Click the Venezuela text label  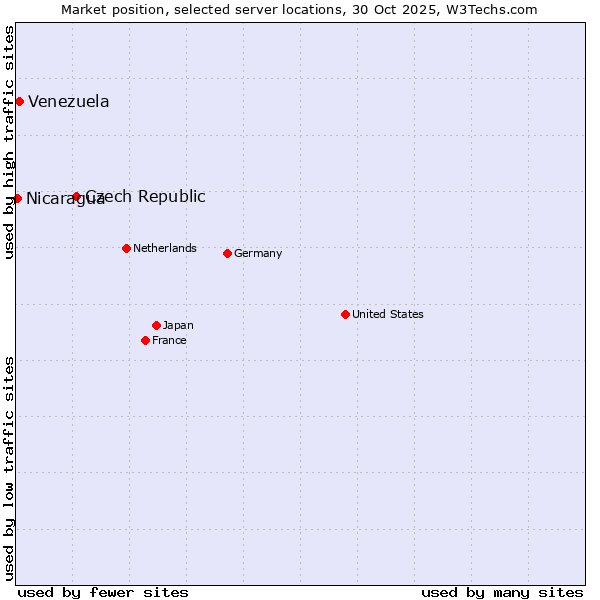coord(68,101)
